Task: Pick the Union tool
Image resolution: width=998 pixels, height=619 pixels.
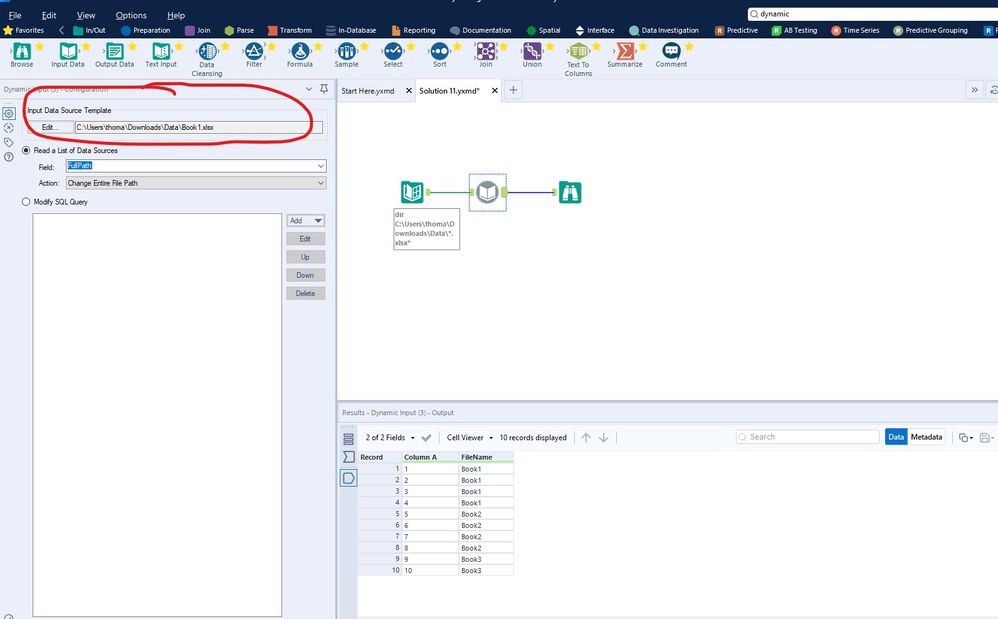Action: pyautogui.click(x=532, y=55)
